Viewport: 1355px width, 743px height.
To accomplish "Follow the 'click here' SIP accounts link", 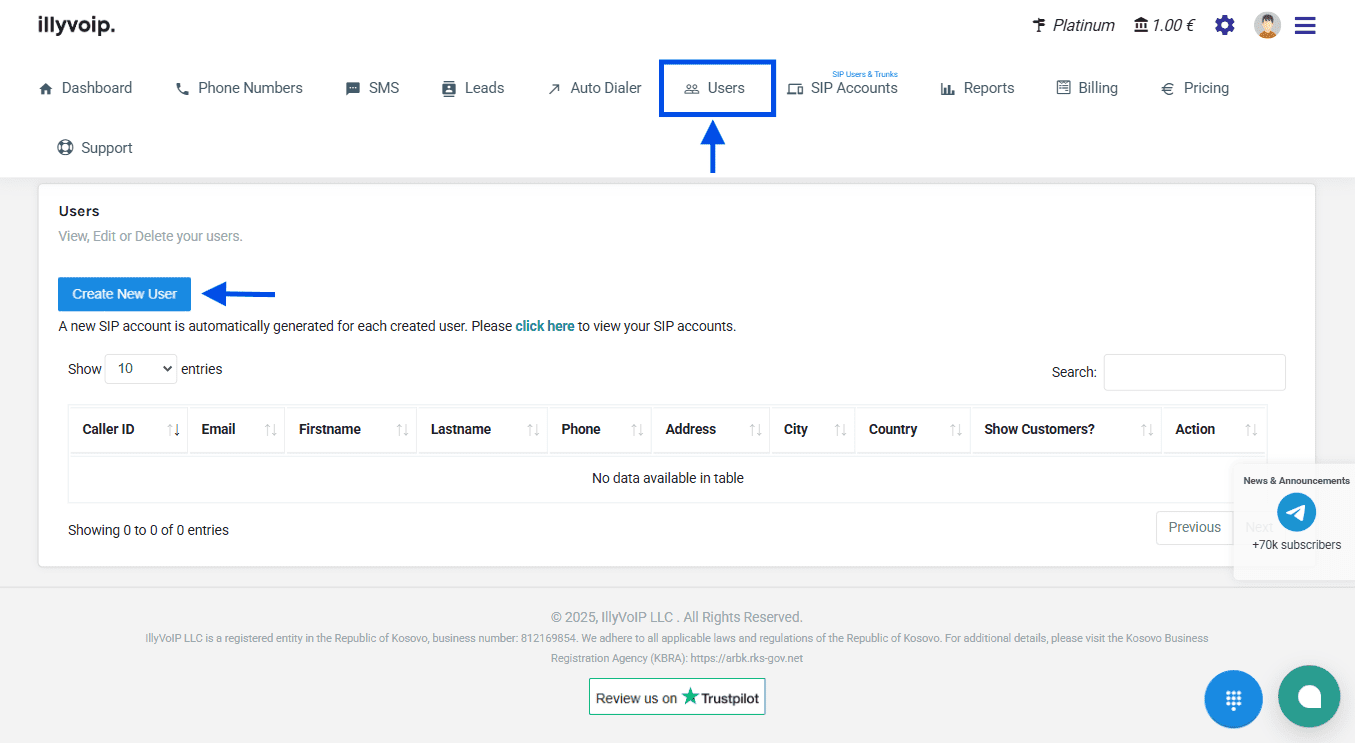I will tap(545, 326).
